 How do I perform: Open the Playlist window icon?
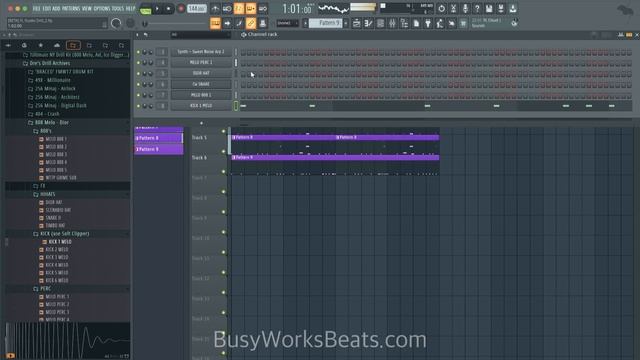click(356, 23)
